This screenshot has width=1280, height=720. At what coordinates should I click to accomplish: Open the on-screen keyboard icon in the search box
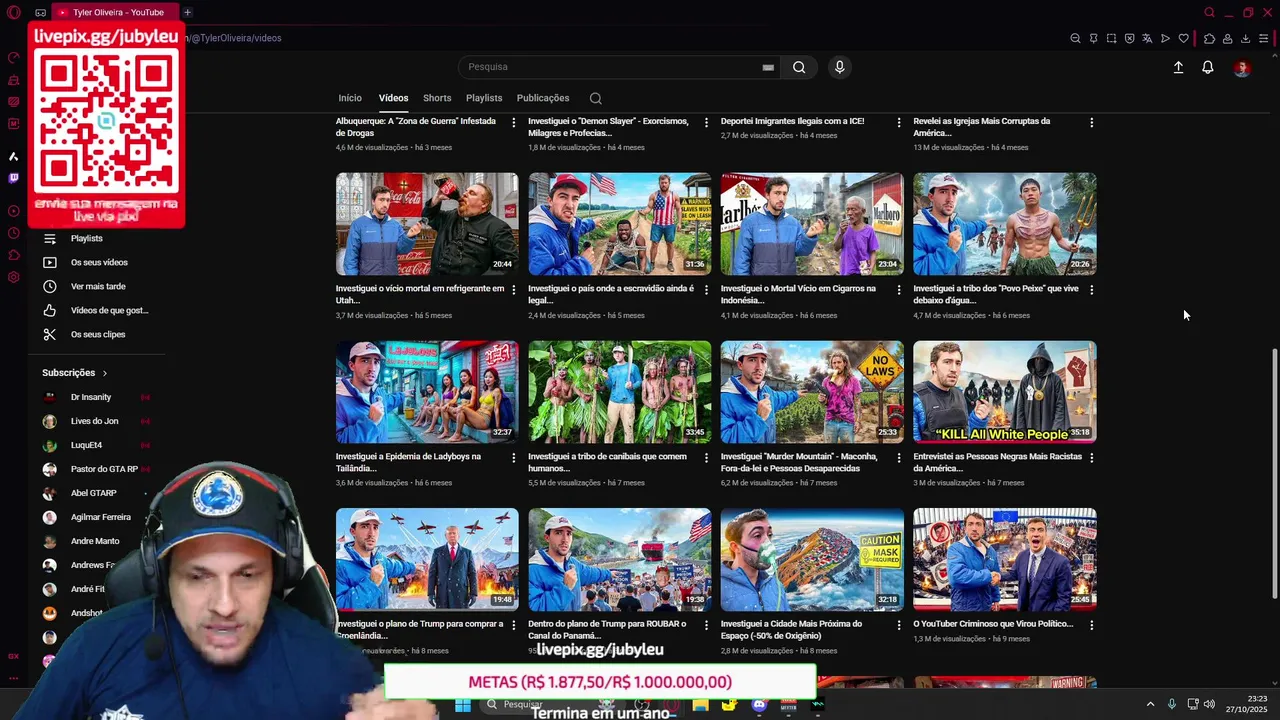click(x=768, y=67)
